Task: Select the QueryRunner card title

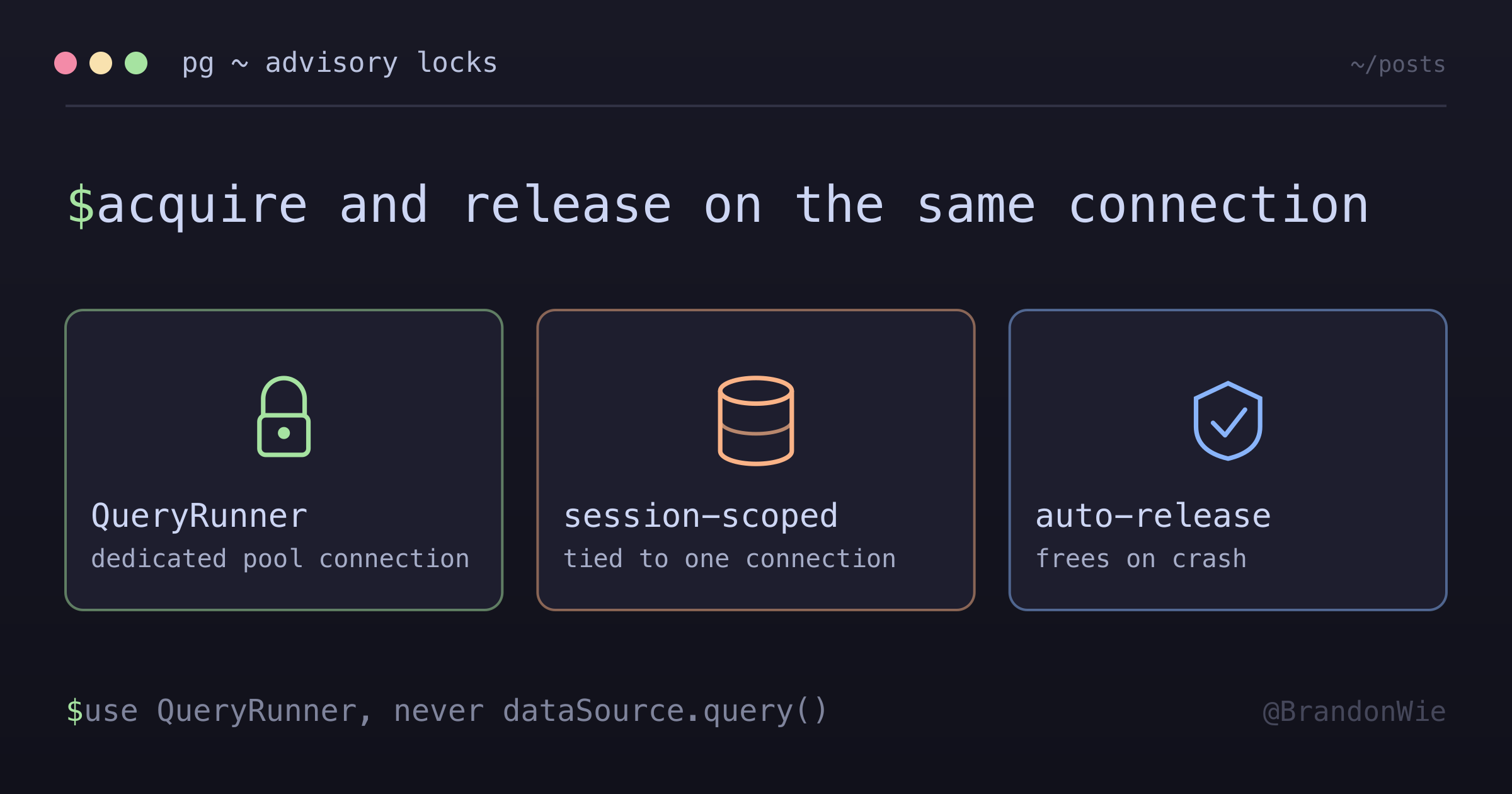Action: 199,516
